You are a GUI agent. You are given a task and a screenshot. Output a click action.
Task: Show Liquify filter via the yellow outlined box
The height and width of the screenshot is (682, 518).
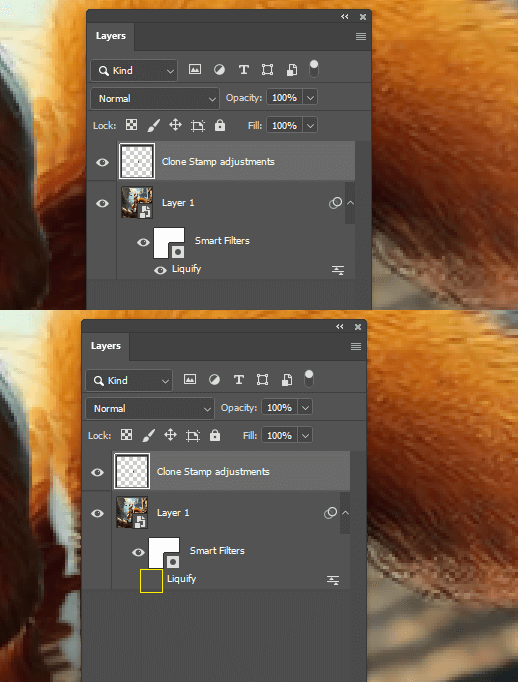(x=151, y=581)
